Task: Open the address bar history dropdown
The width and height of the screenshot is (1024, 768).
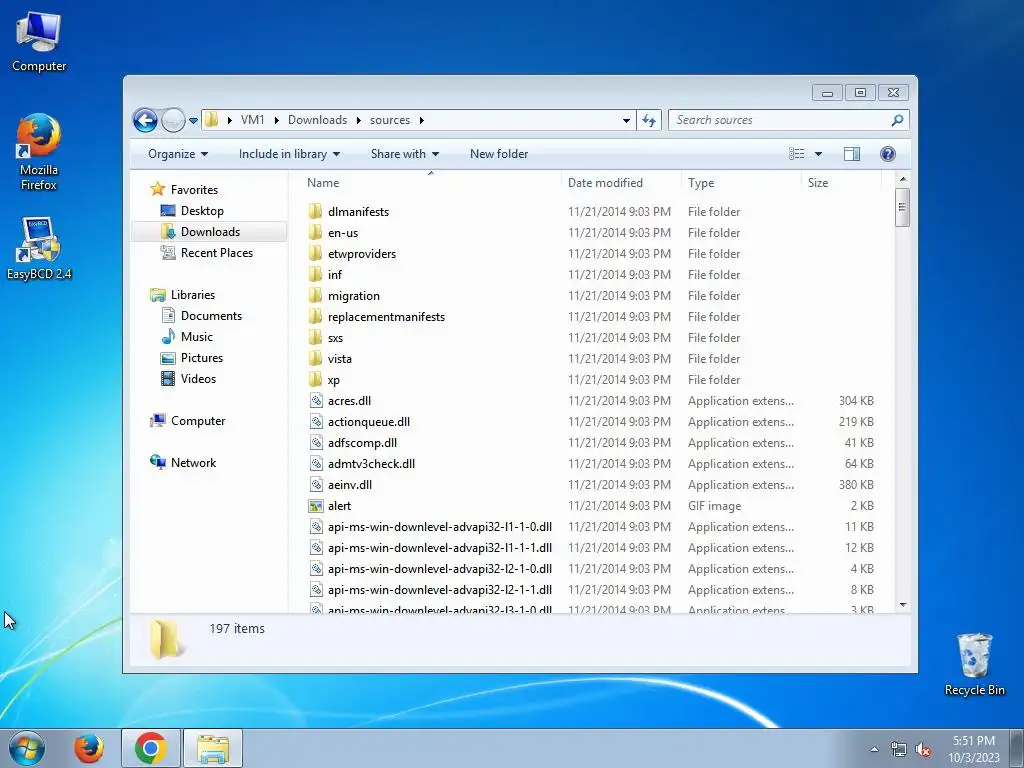Action: (626, 120)
